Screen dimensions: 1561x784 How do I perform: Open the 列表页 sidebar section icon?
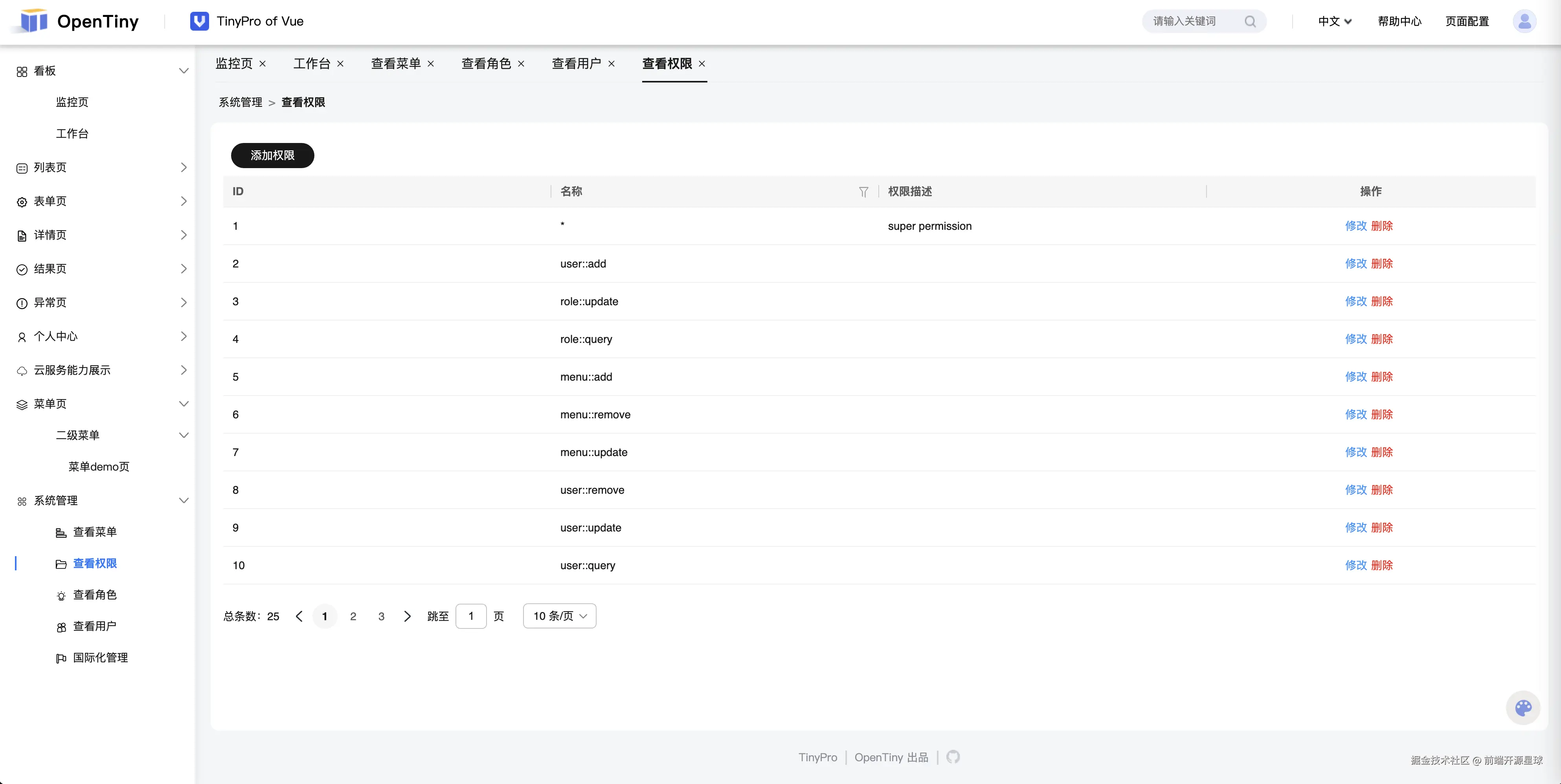tap(22, 167)
